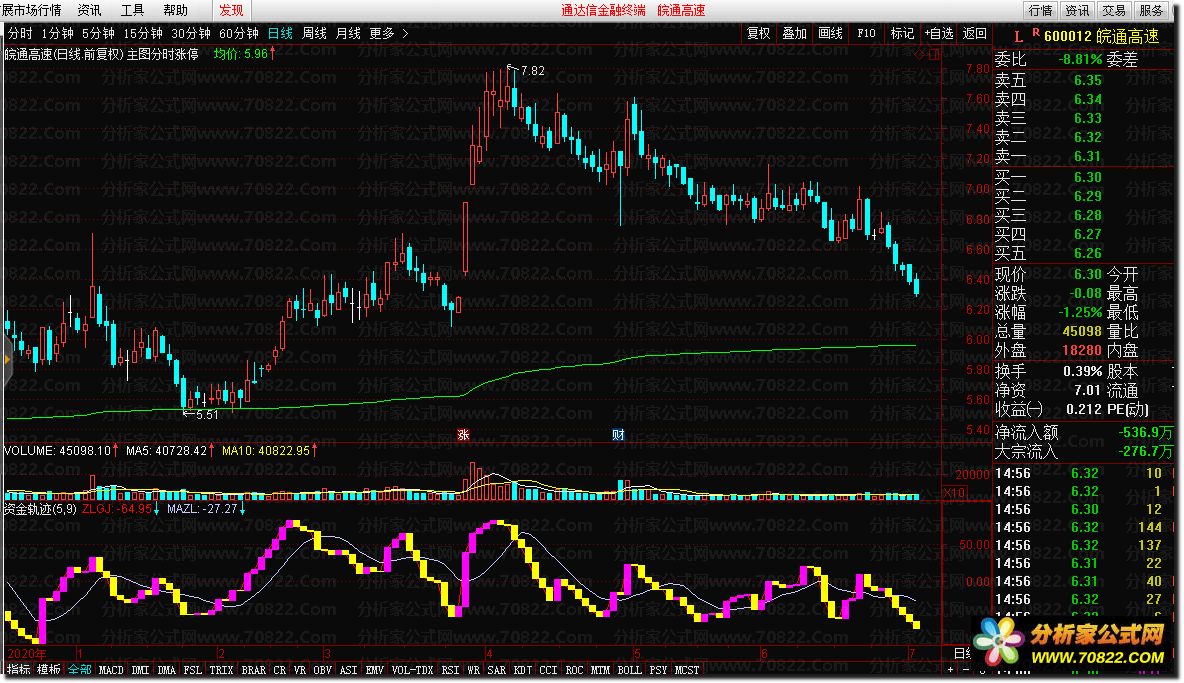The height and width of the screenshot is (683, 1184).
Task: Switch indicator to VOL-TDX
Action: click(x=413, y=669)
